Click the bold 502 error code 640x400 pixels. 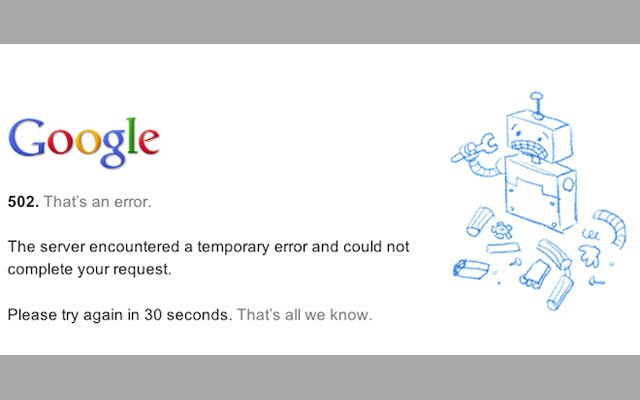pyautogui.click(x=23, y=202)
